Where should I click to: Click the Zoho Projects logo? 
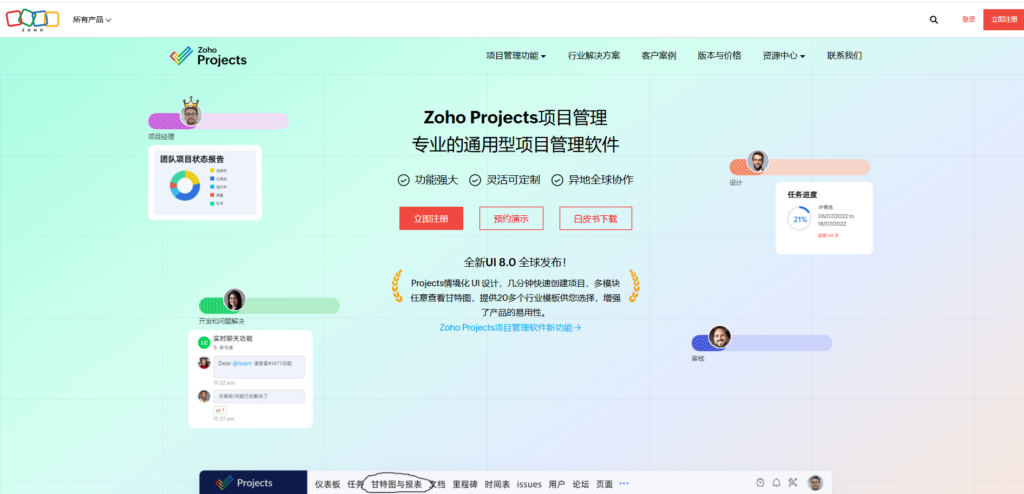[x=208, y=56]
